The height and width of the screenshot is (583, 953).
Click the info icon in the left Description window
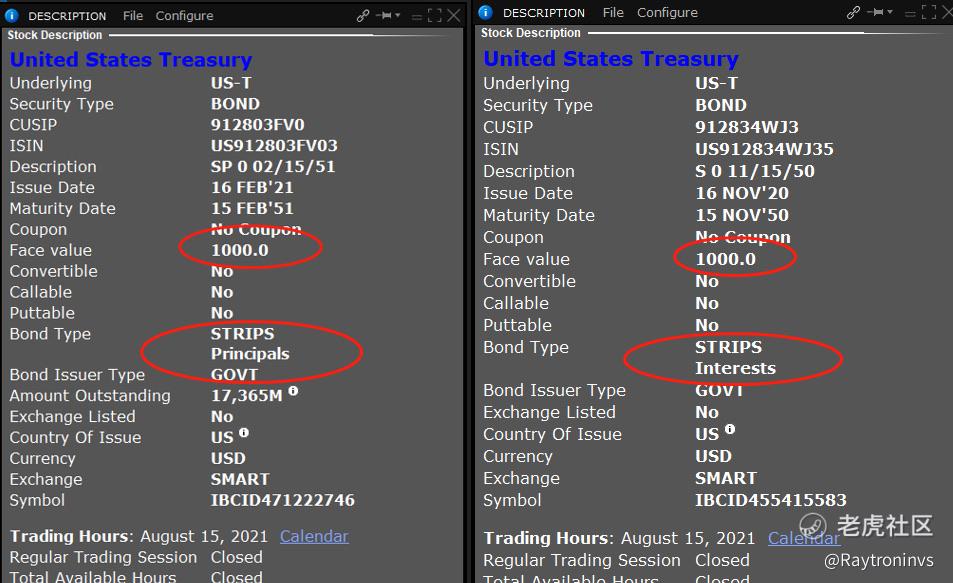pyautogui.click(x=12, y=16)
